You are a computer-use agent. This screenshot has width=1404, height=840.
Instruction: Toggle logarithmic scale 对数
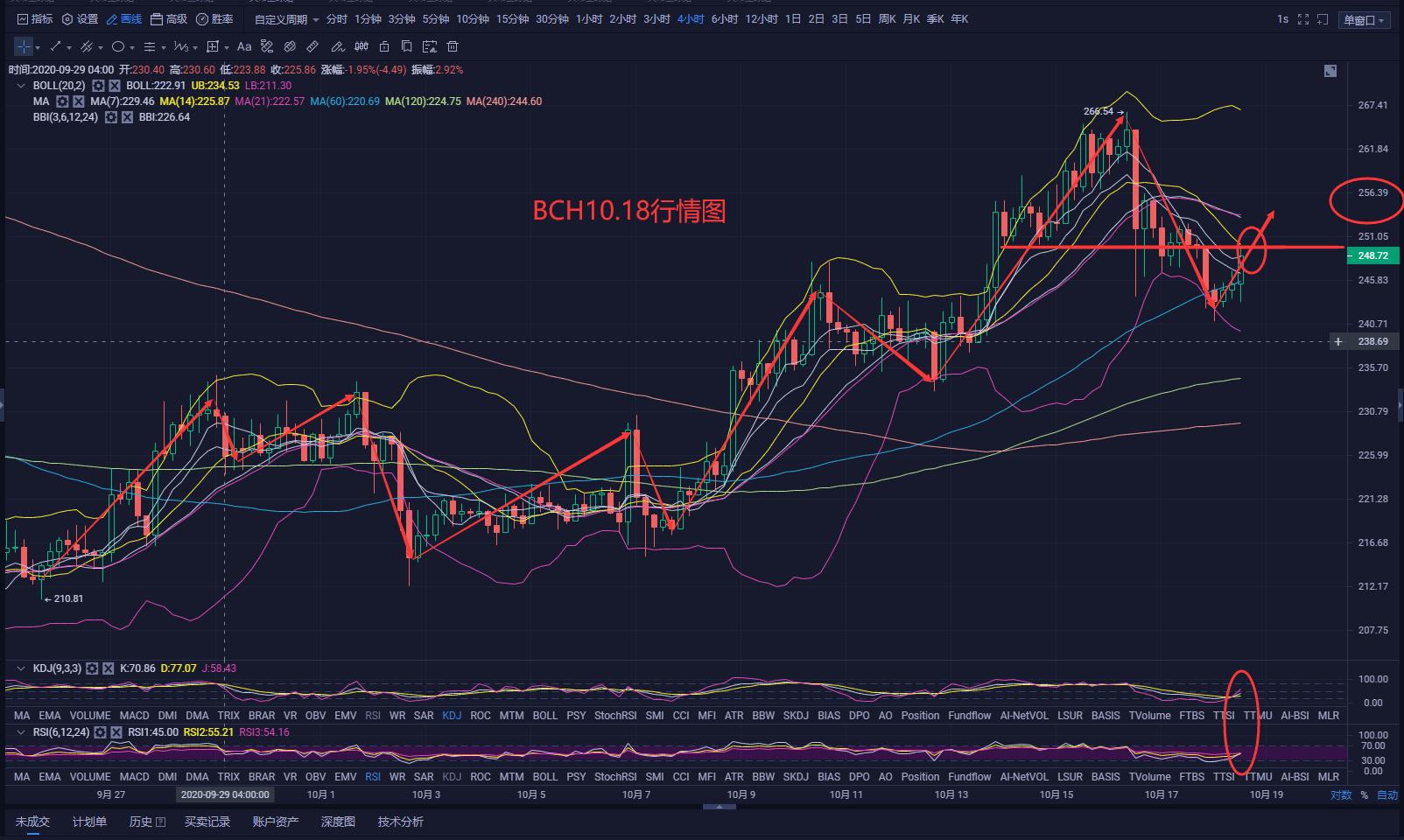1341,795
